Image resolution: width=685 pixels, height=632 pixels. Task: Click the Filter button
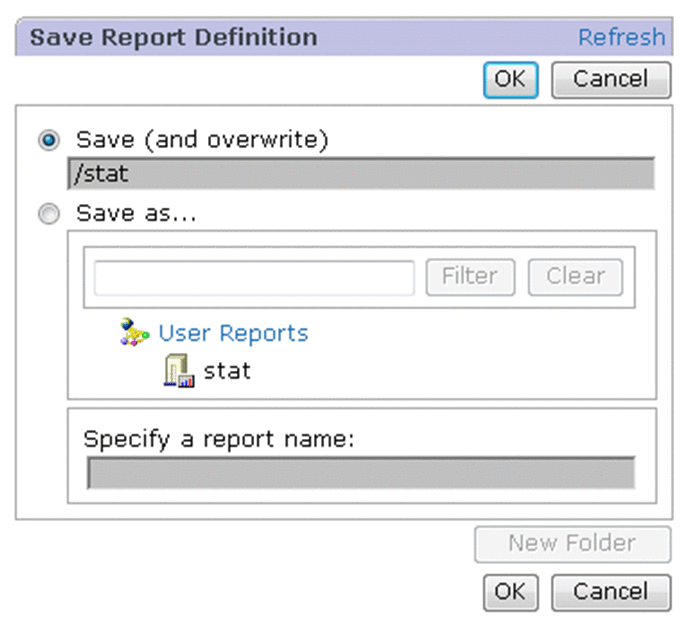tap(470, 277)
